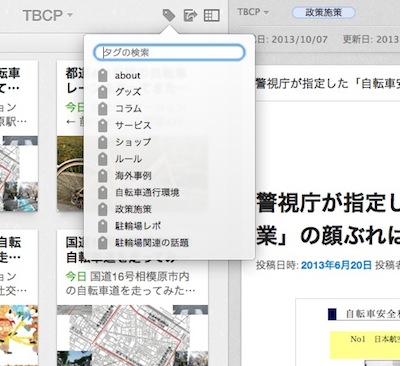Select the about tag
400x366 pixels.
pos(128,75)
